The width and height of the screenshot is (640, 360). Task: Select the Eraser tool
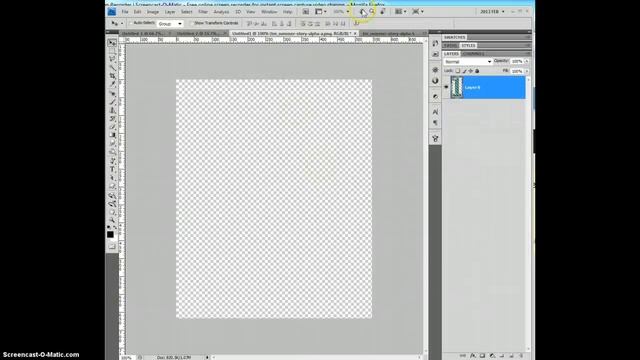tap(112, 127)
